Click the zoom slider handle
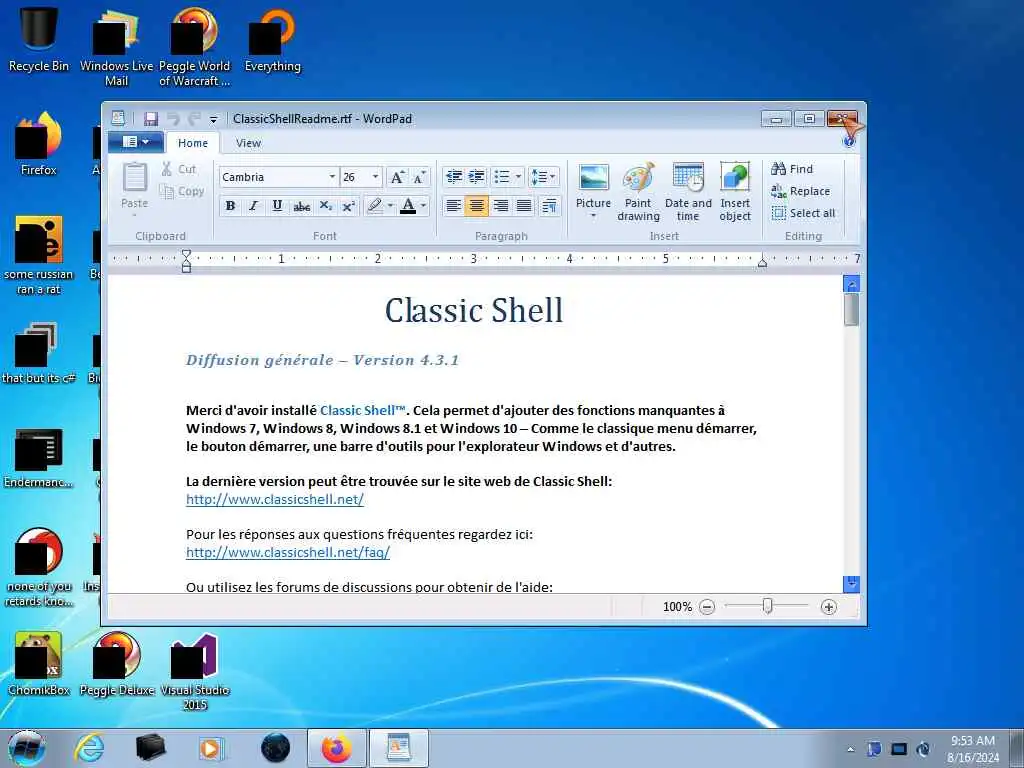The width and height of the screenshot is (1024, 768). pos(767,607)
